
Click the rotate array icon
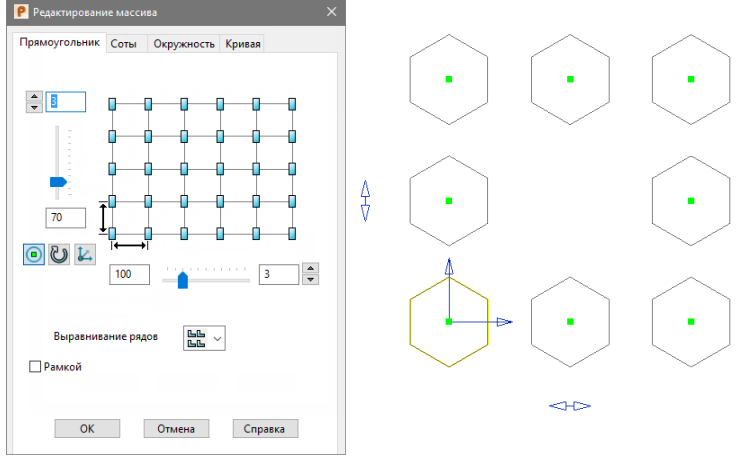click(59, 255)
